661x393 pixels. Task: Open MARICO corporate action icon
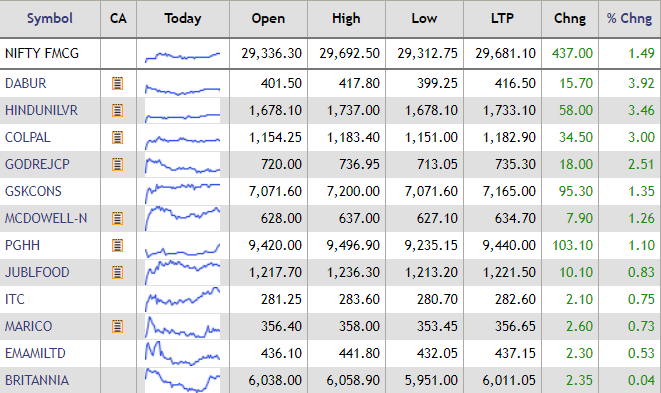[117, 326]
